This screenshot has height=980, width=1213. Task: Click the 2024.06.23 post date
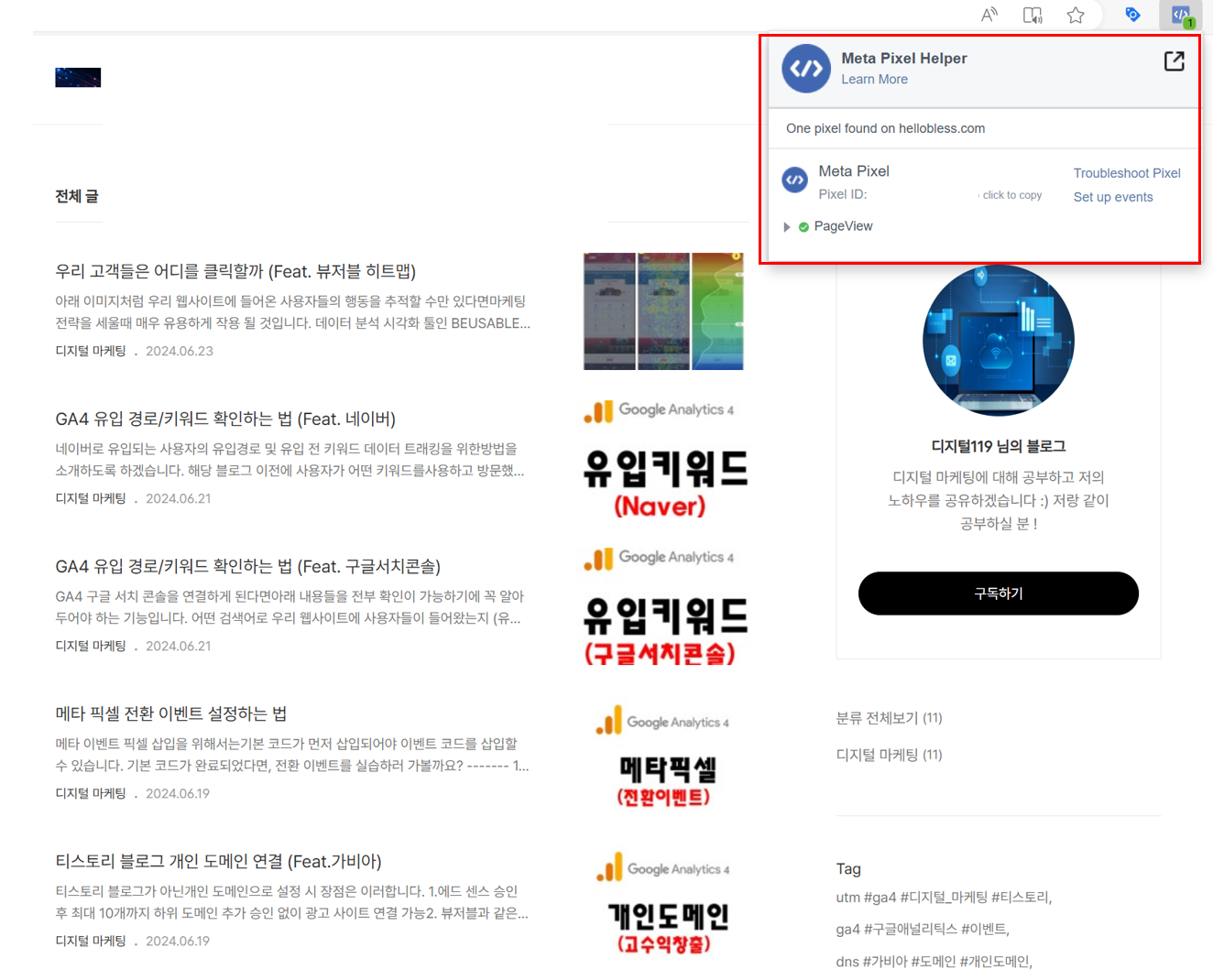point(180,351)
